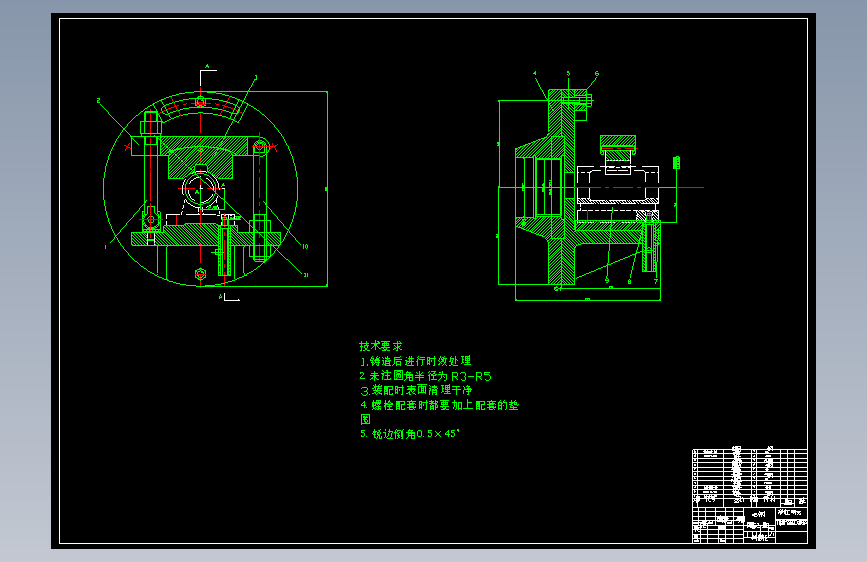This screenshot has width=867, height=562.
Task: Select part balloon '3' in front view
Action: pos(255,77)
